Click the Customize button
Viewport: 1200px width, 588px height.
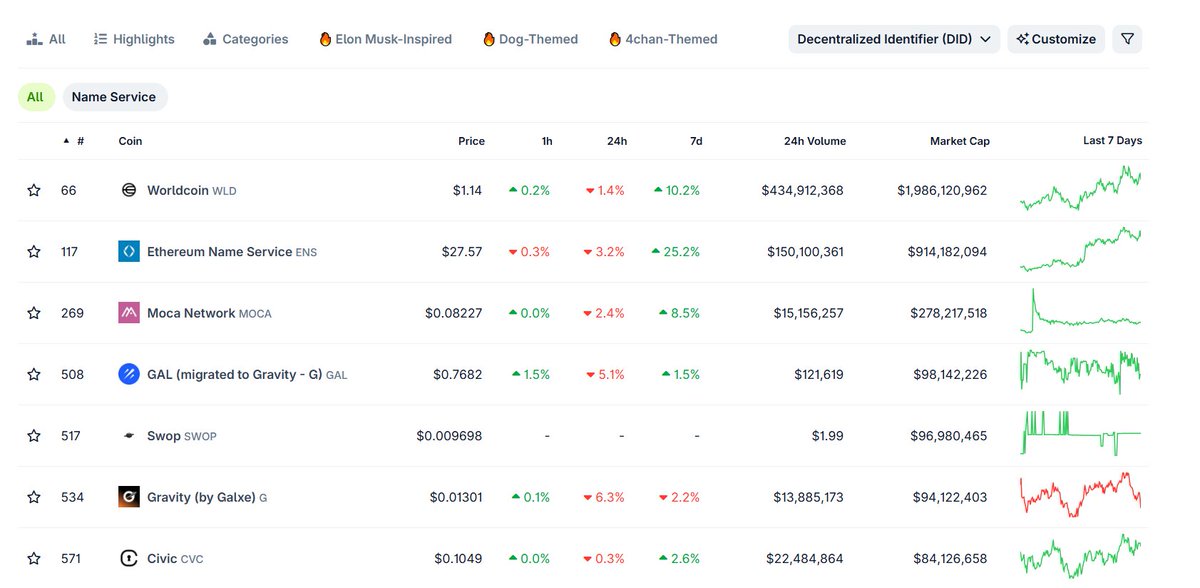(1056, 39)
